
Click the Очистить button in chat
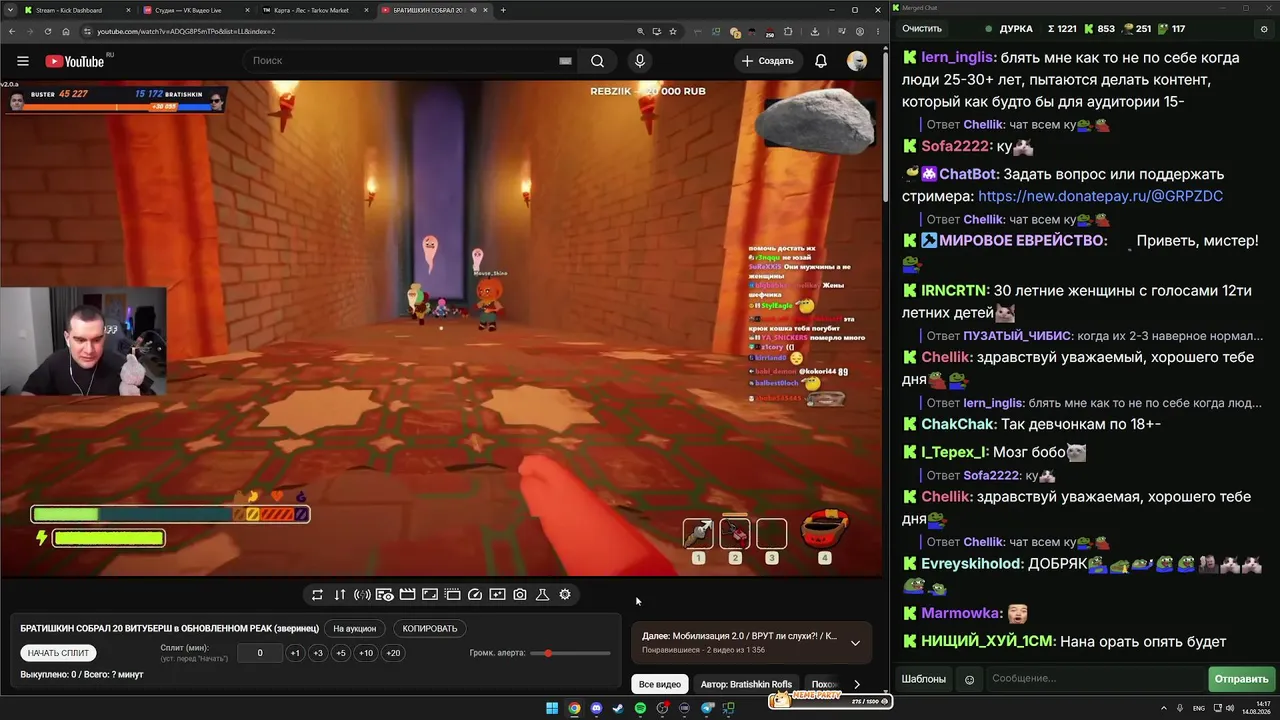[922, 29]
